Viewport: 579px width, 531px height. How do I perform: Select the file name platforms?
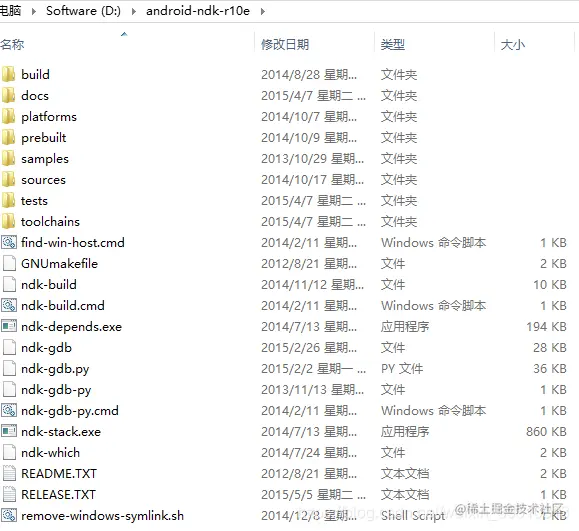49,117
